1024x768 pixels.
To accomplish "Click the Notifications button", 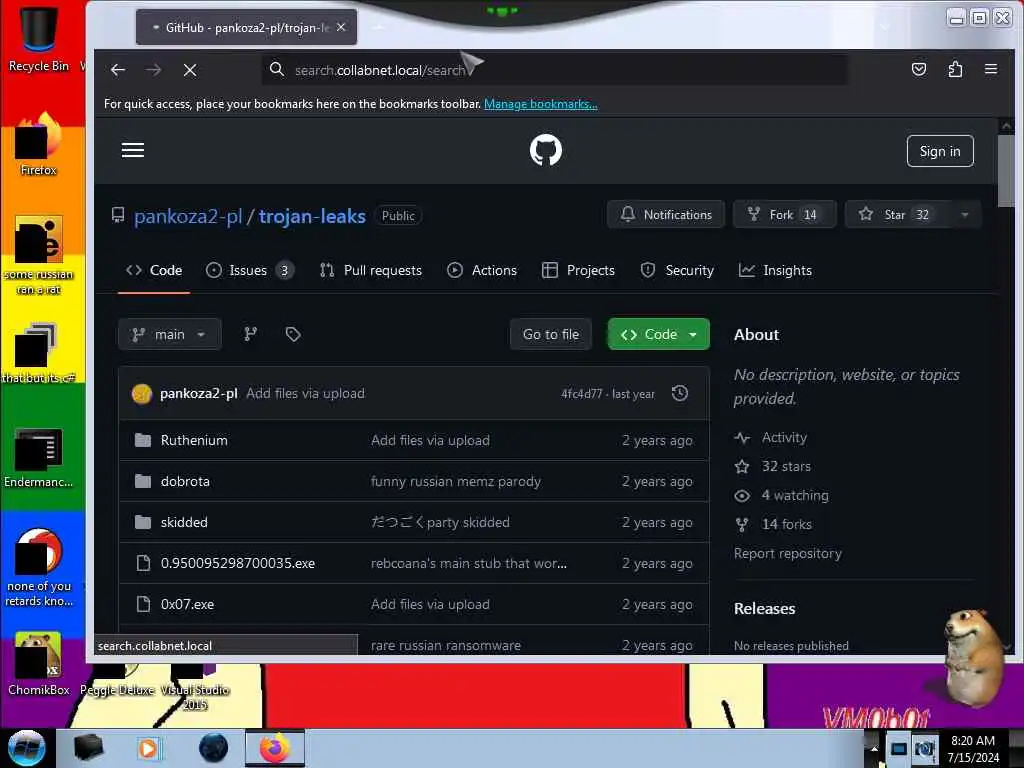I will pyautogui.click(x=665, y=214).
